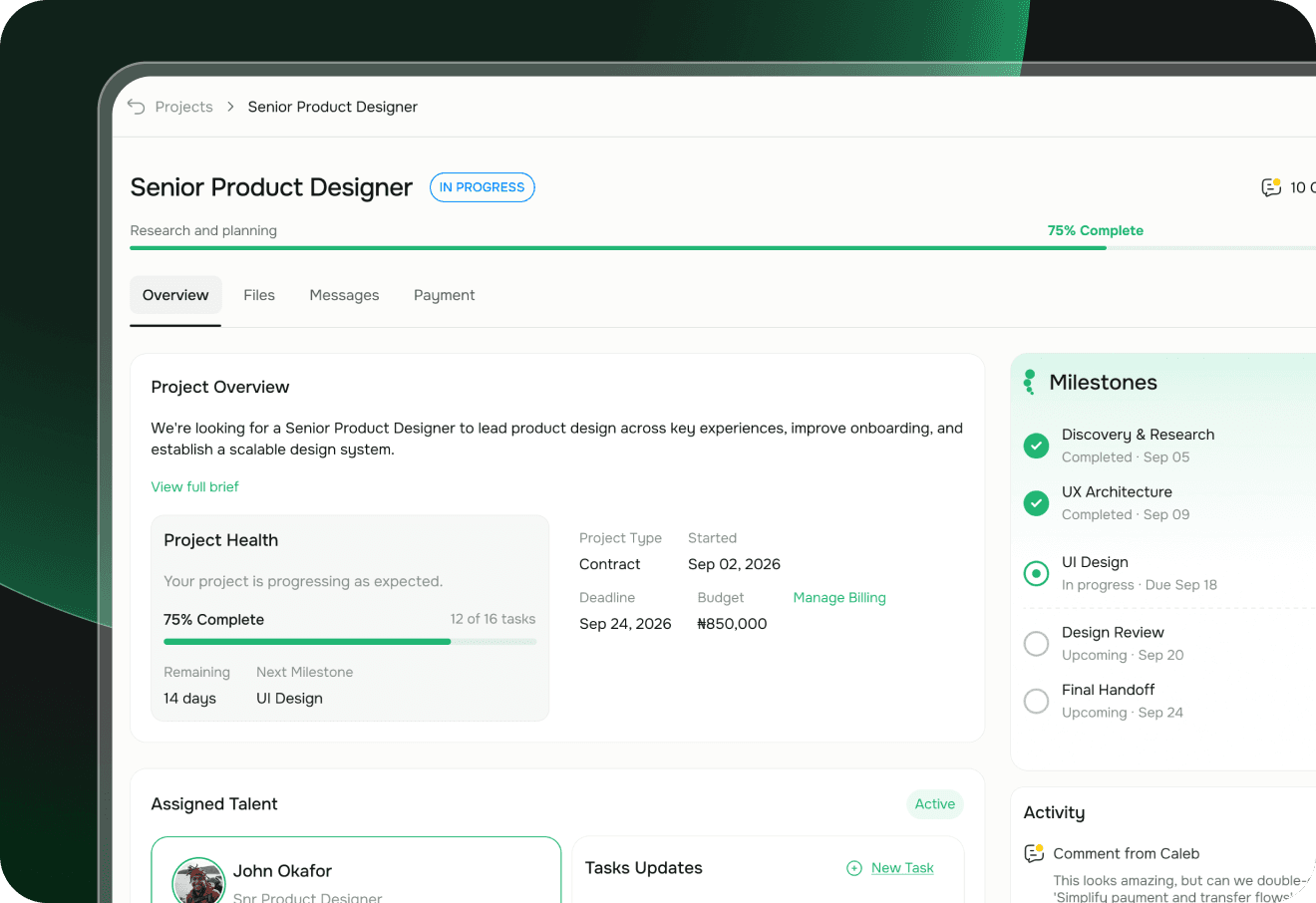Open the Projects breadcrumb link
The width and height of the screenshot is (1316, 903).
pyautogui.click(x=183, y=107)
